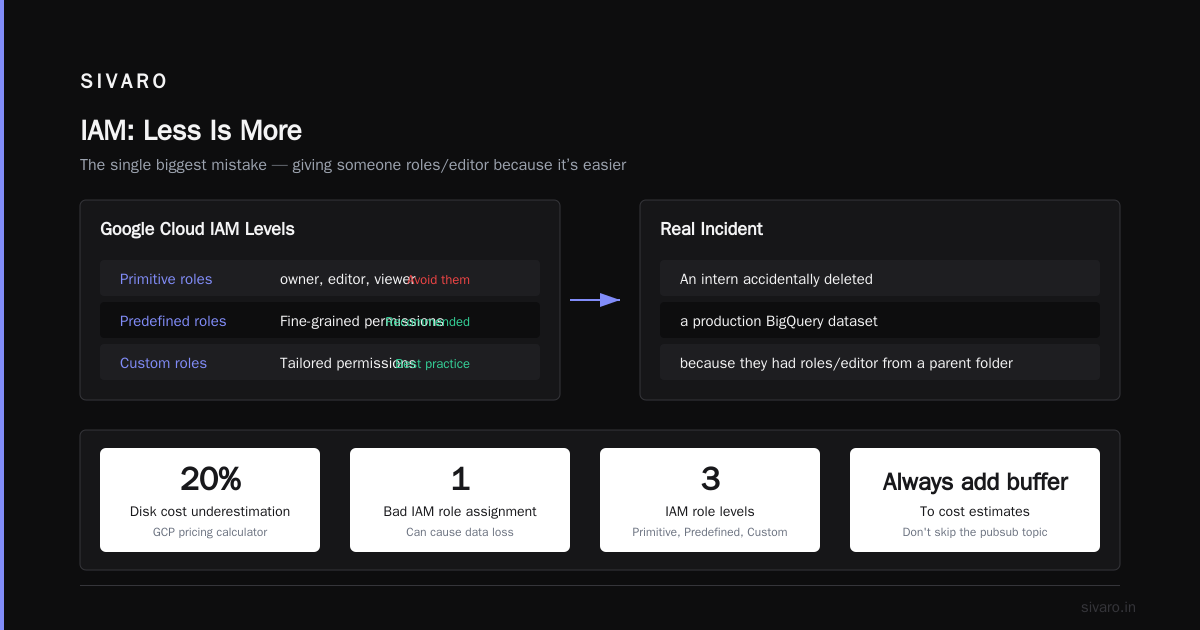
Task: Click the '3' statistic value
Action: point(710,479)
